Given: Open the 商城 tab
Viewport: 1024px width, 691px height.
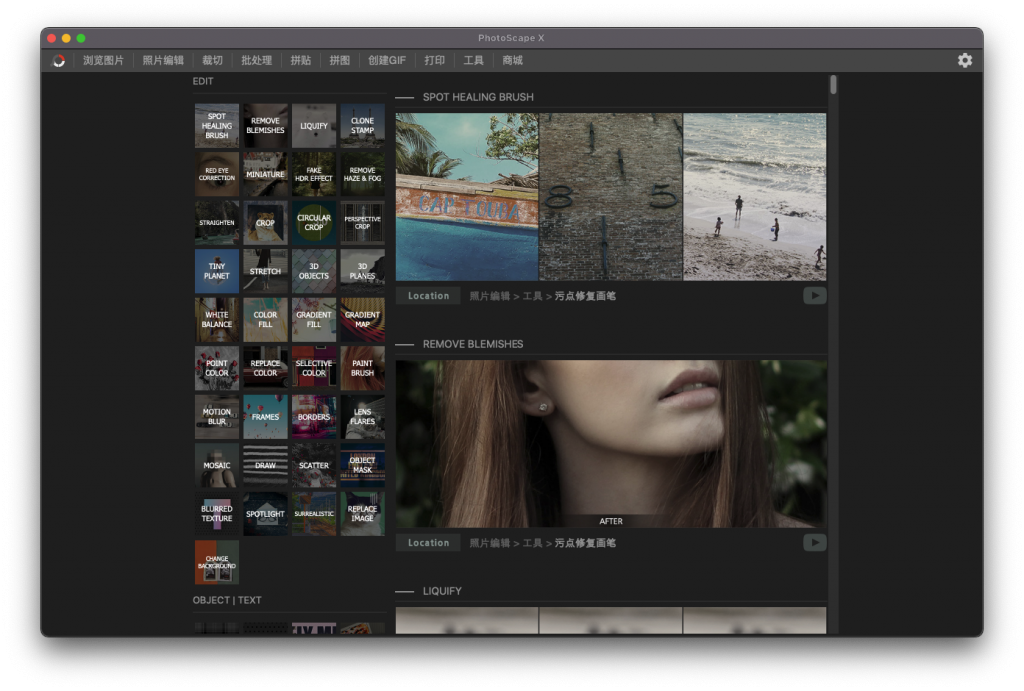Looking at the screenshot, I should tap(513, 61).
